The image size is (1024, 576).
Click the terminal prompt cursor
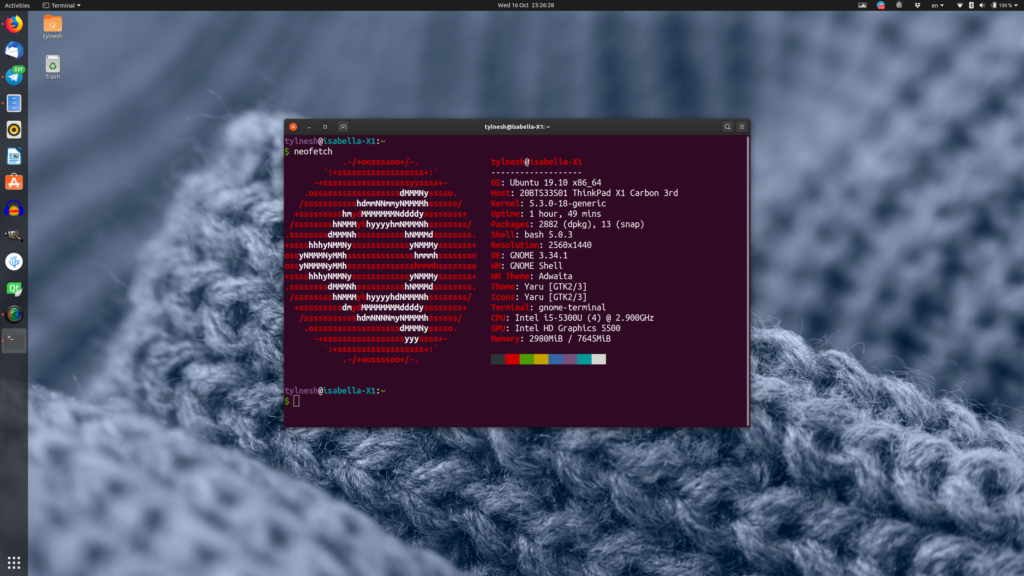[296, 401]
